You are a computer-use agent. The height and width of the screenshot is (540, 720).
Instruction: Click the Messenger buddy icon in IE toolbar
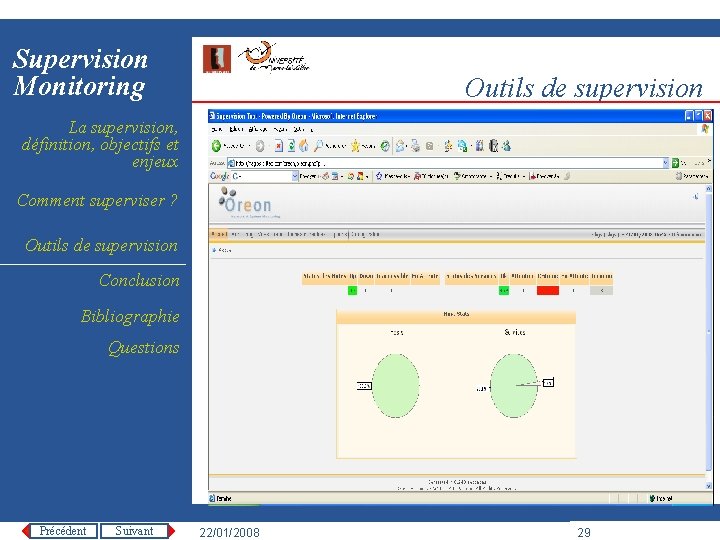(x=506, y=146)
